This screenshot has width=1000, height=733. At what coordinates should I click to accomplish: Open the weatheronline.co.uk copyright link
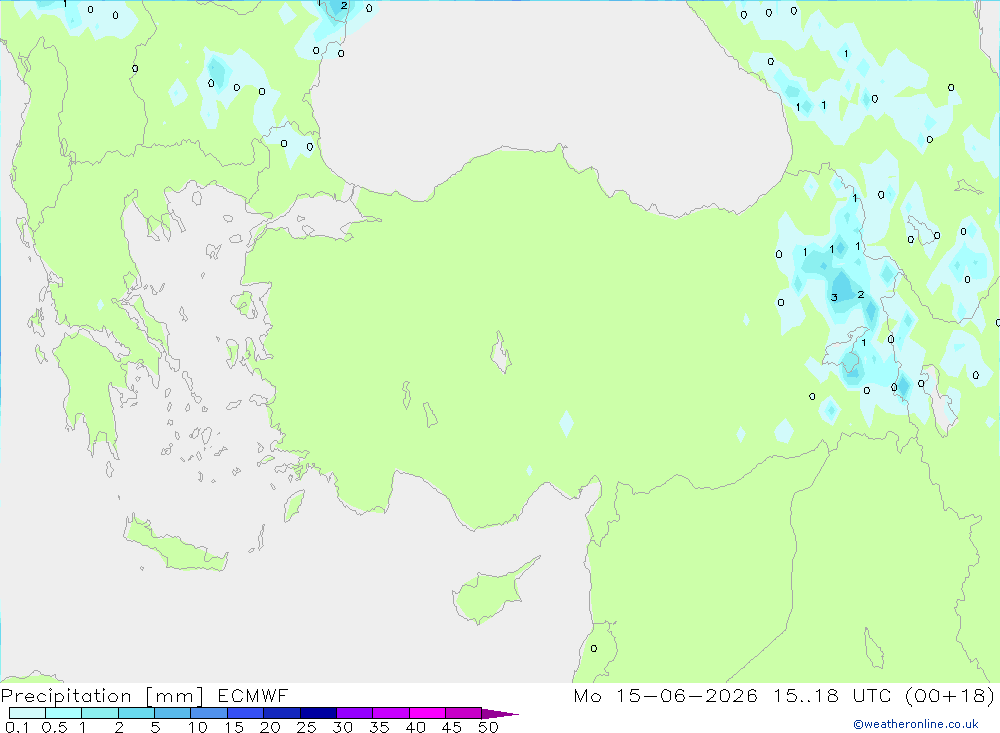pos(916,724)
